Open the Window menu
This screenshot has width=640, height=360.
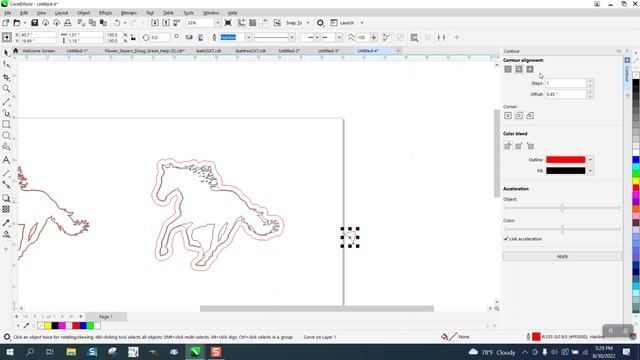211,13
